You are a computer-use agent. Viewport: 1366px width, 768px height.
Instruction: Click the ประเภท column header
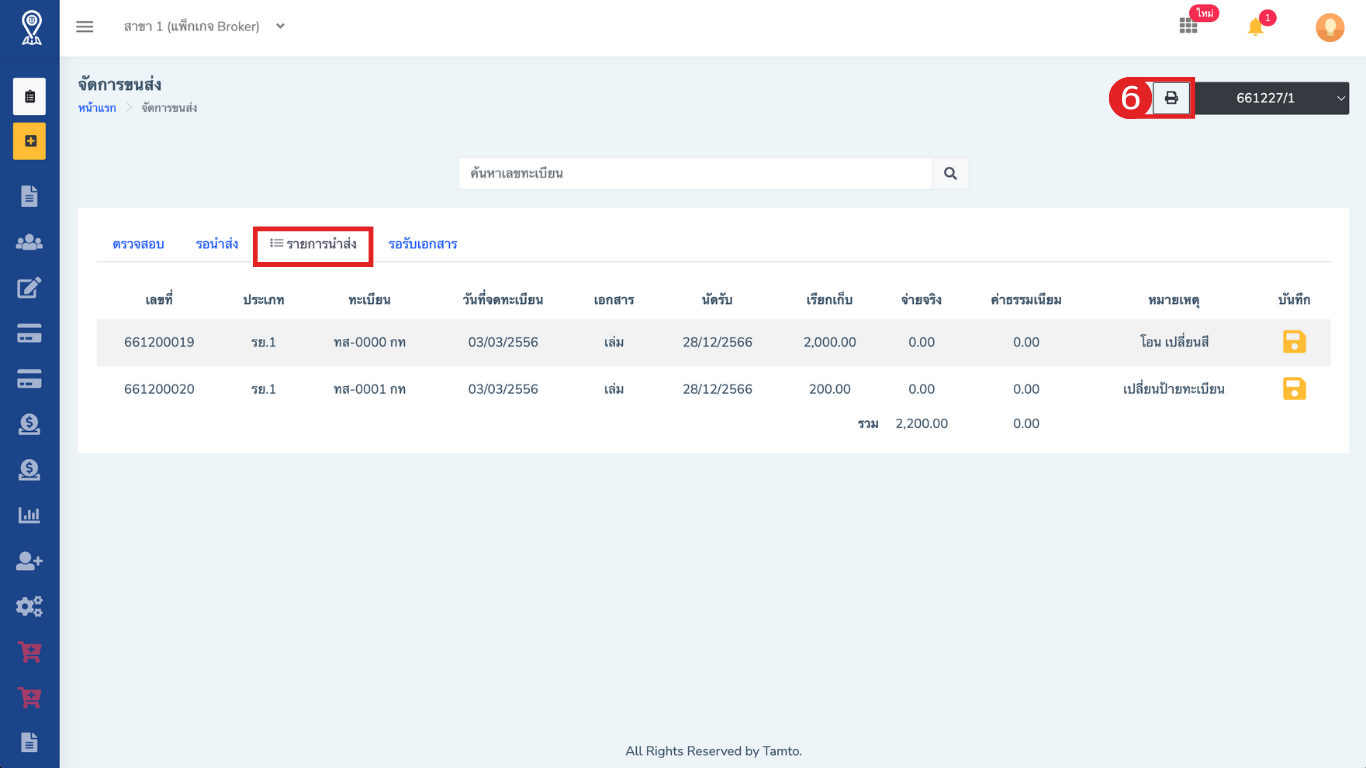click(264, 300)
